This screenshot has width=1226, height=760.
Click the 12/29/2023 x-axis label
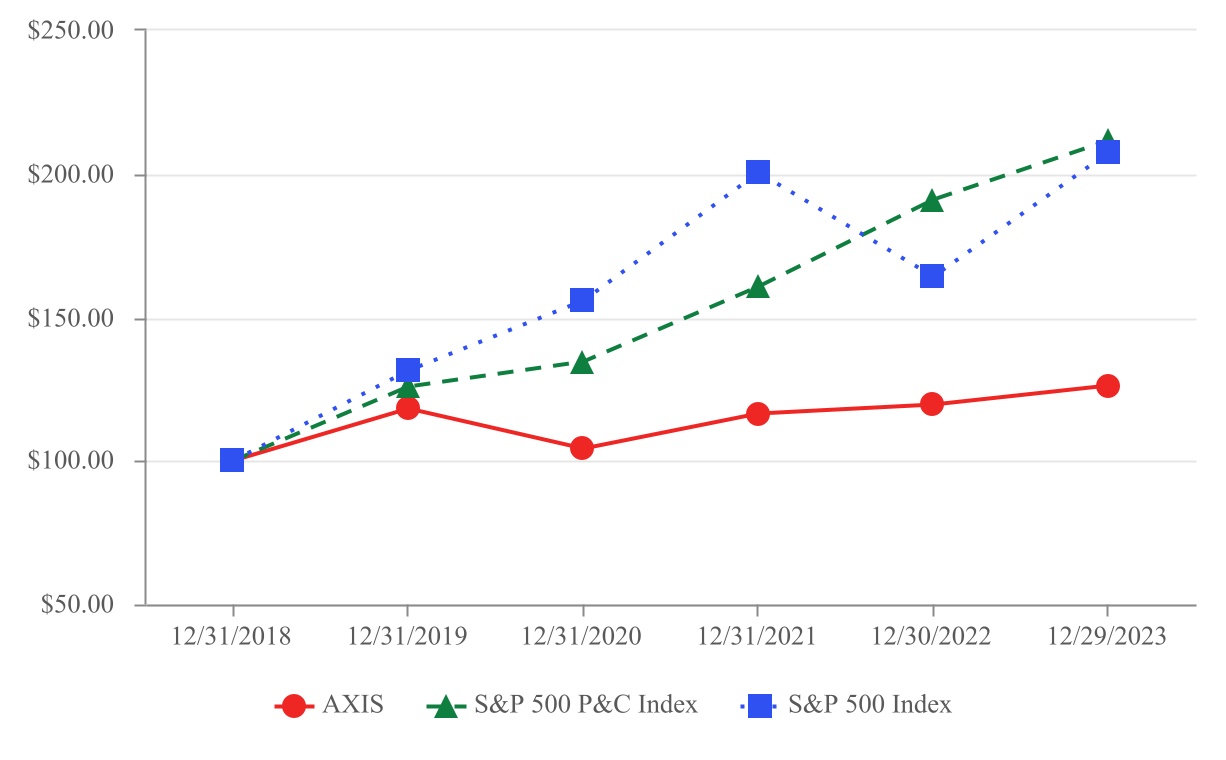coord(1107,637)
